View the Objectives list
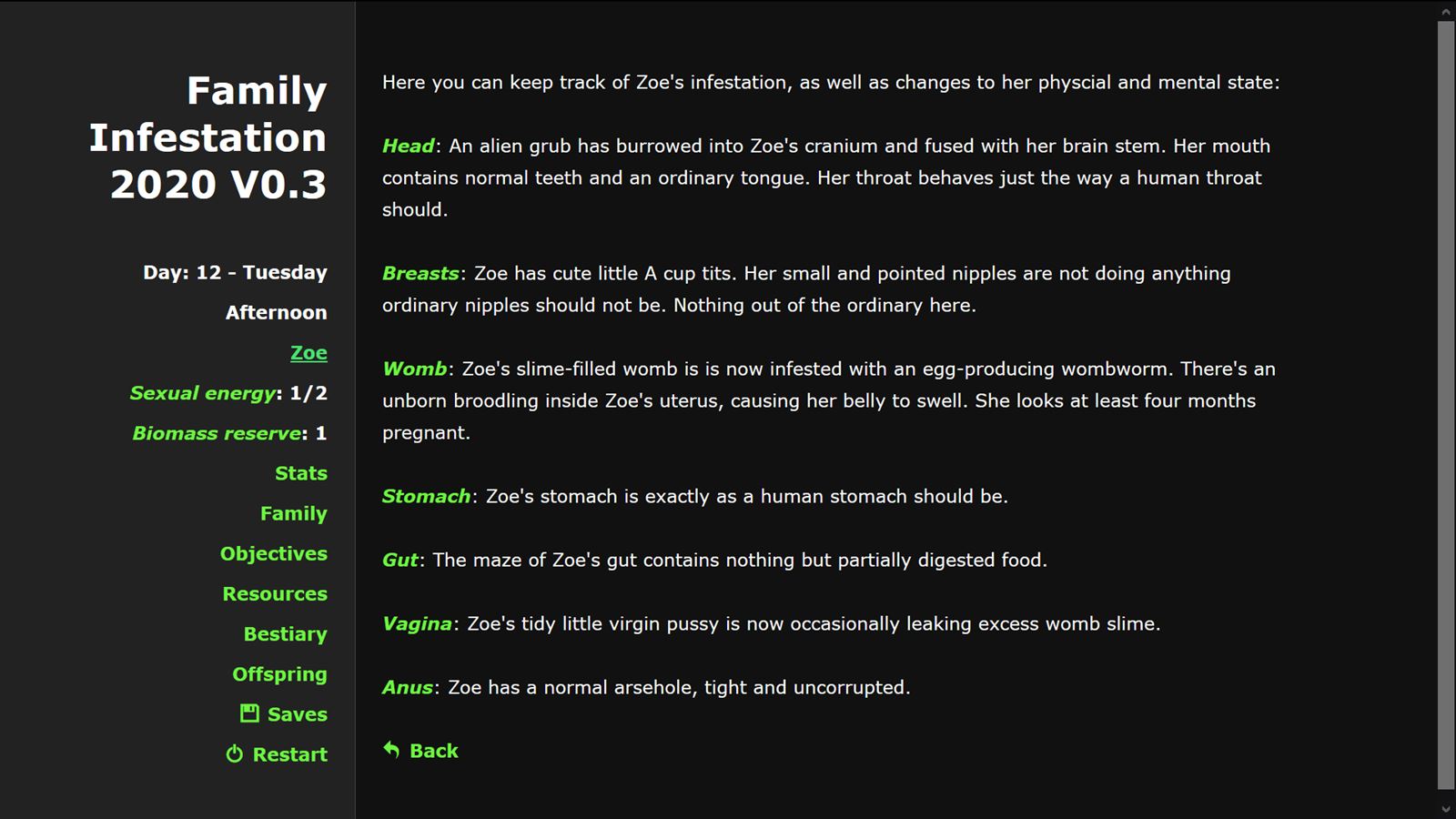 [273, 553]
